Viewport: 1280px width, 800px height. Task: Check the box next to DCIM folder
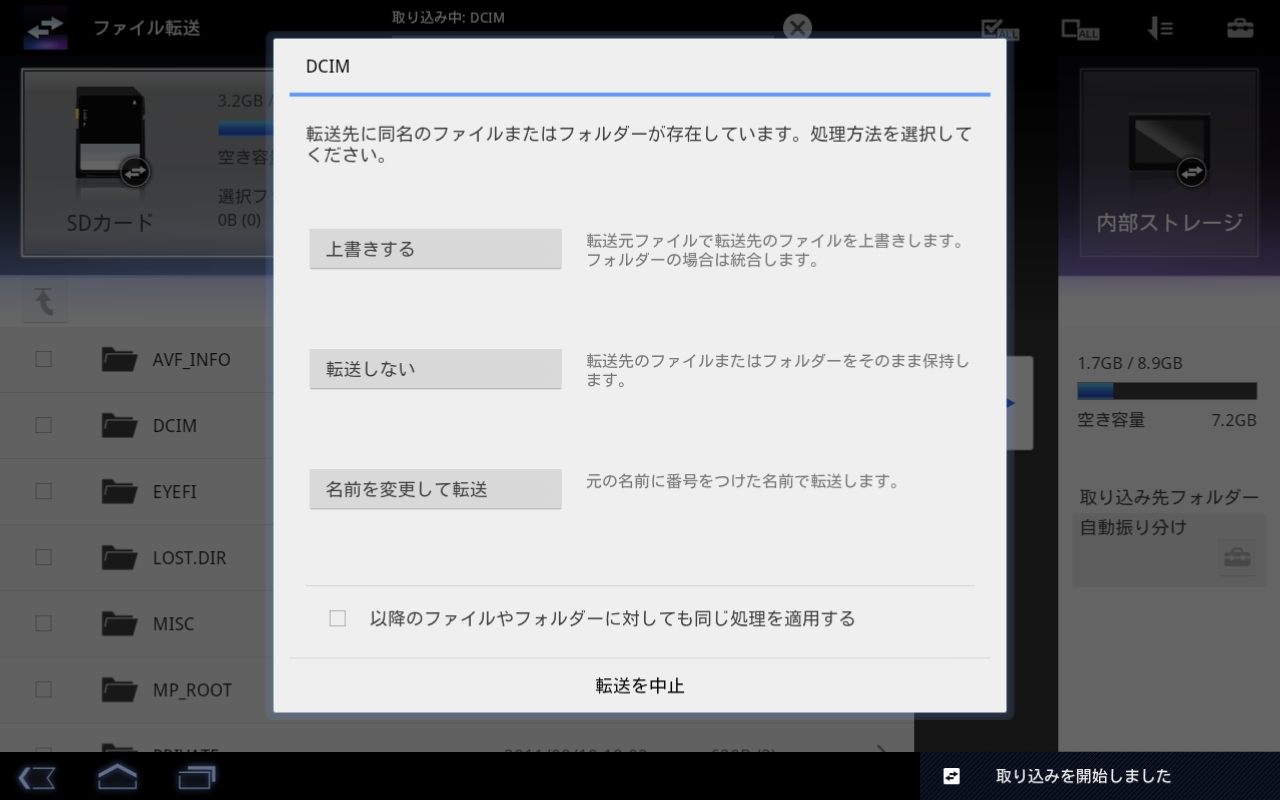click(43, 424)
